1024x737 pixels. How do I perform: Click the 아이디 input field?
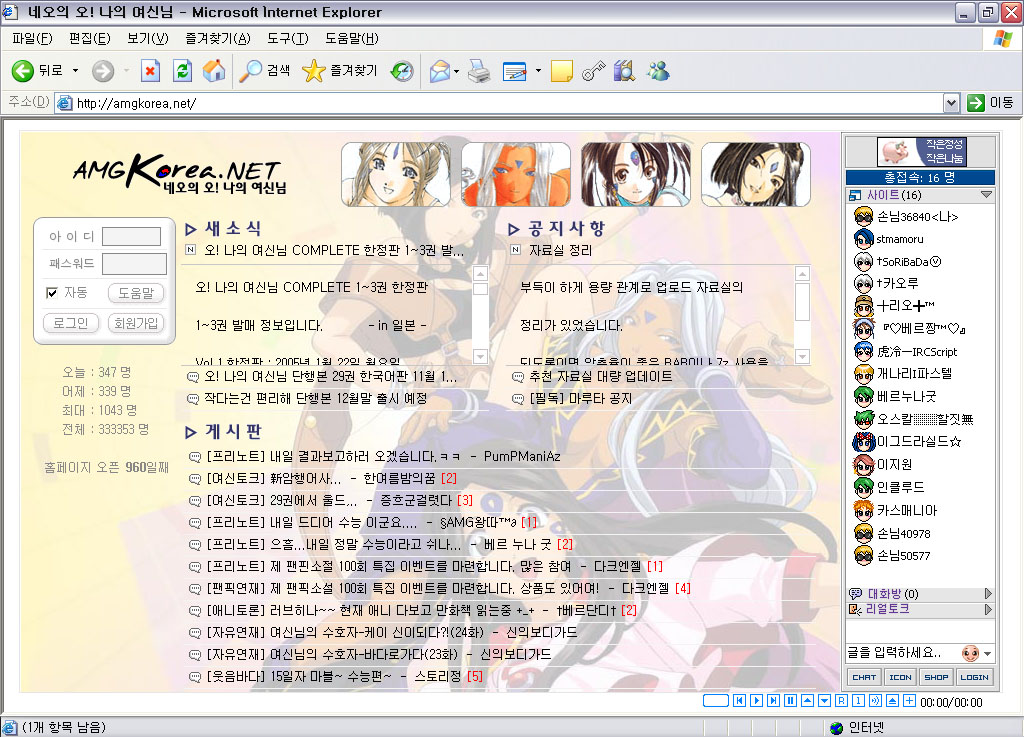[x=131, y=236]
